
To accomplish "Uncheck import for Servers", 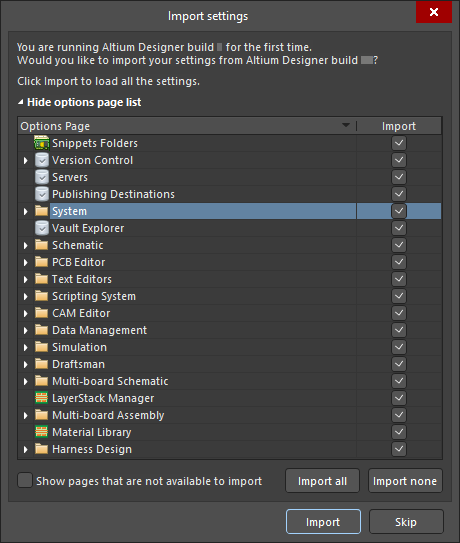I will pyautogui.click(x=399, y=177).
